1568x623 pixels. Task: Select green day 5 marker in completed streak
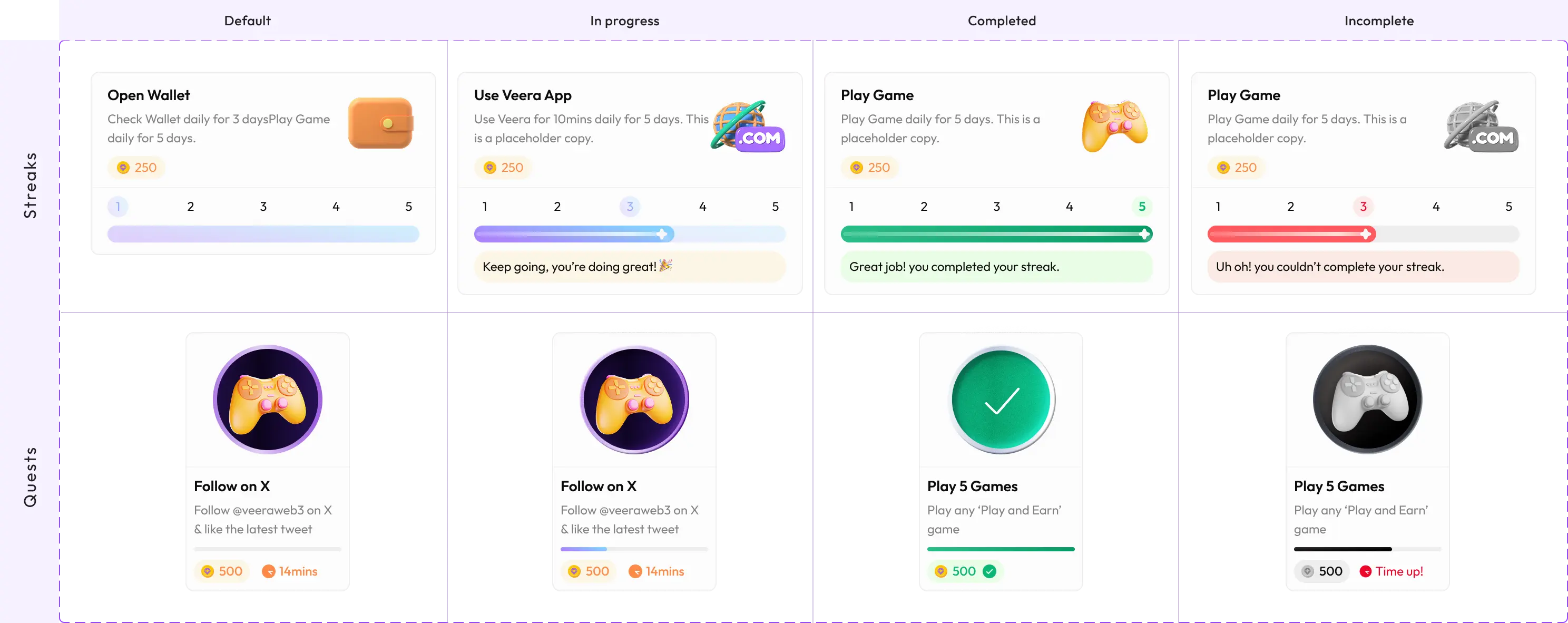[x=1142, y=207]
